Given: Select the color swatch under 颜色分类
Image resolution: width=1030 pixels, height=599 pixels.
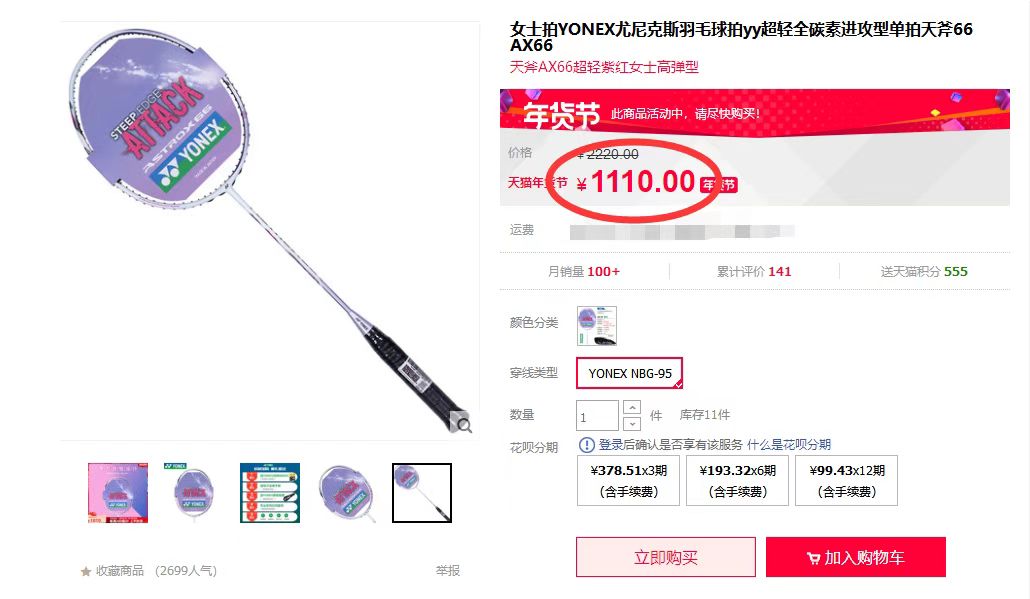Looking at the screenshot, I should point(596,326).
